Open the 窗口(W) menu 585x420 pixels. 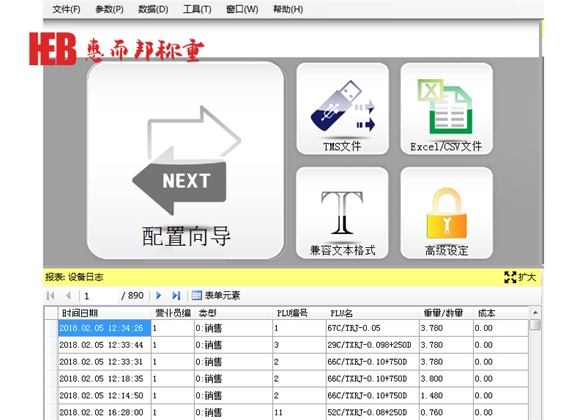pos(242,9)
